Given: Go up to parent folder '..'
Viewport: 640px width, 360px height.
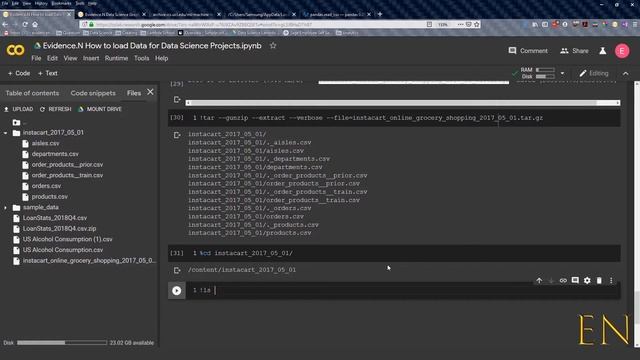Looking at the screenshot, I should 20,122.
